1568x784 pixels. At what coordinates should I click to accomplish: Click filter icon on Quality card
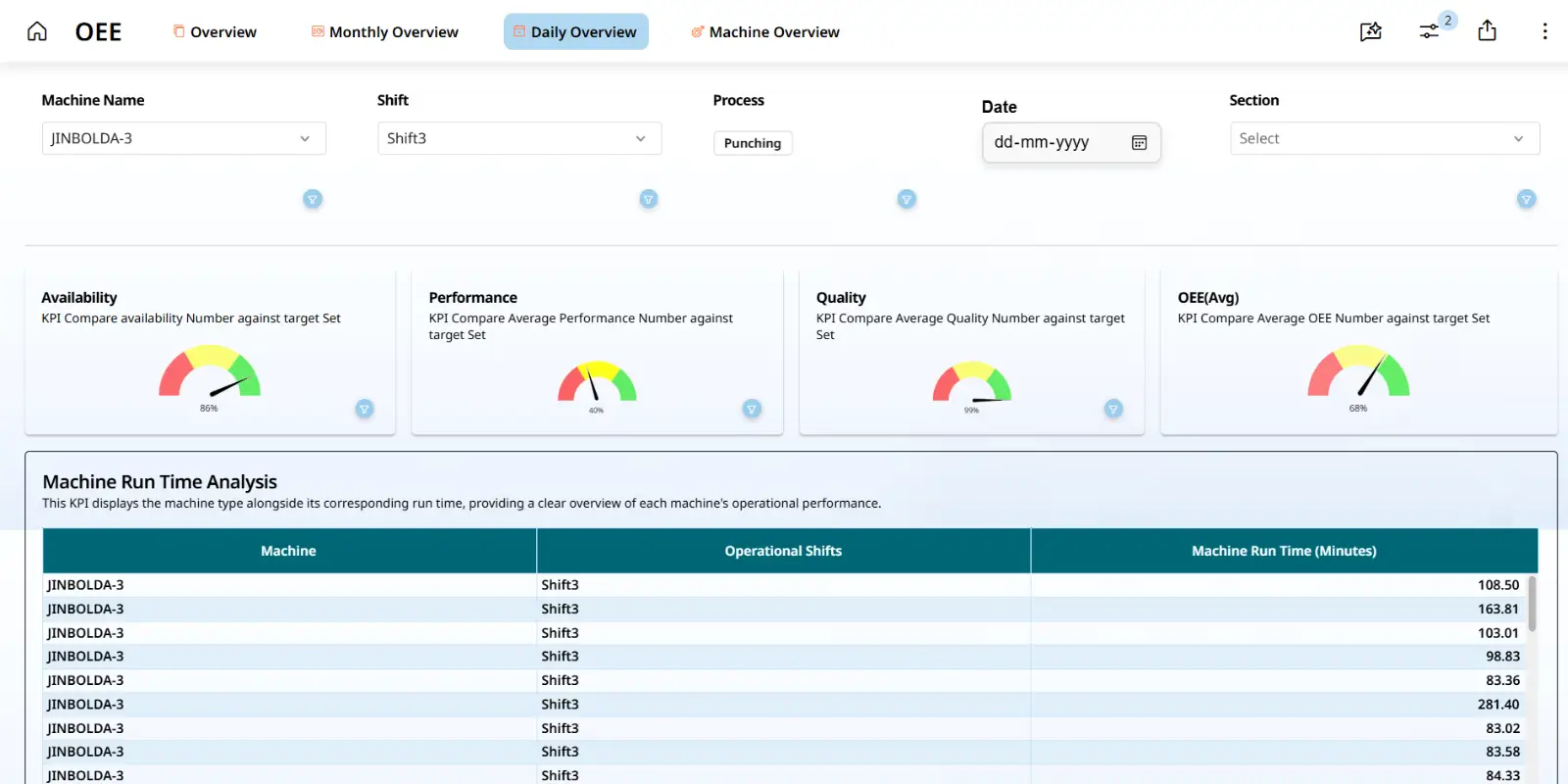(1113, 409)
